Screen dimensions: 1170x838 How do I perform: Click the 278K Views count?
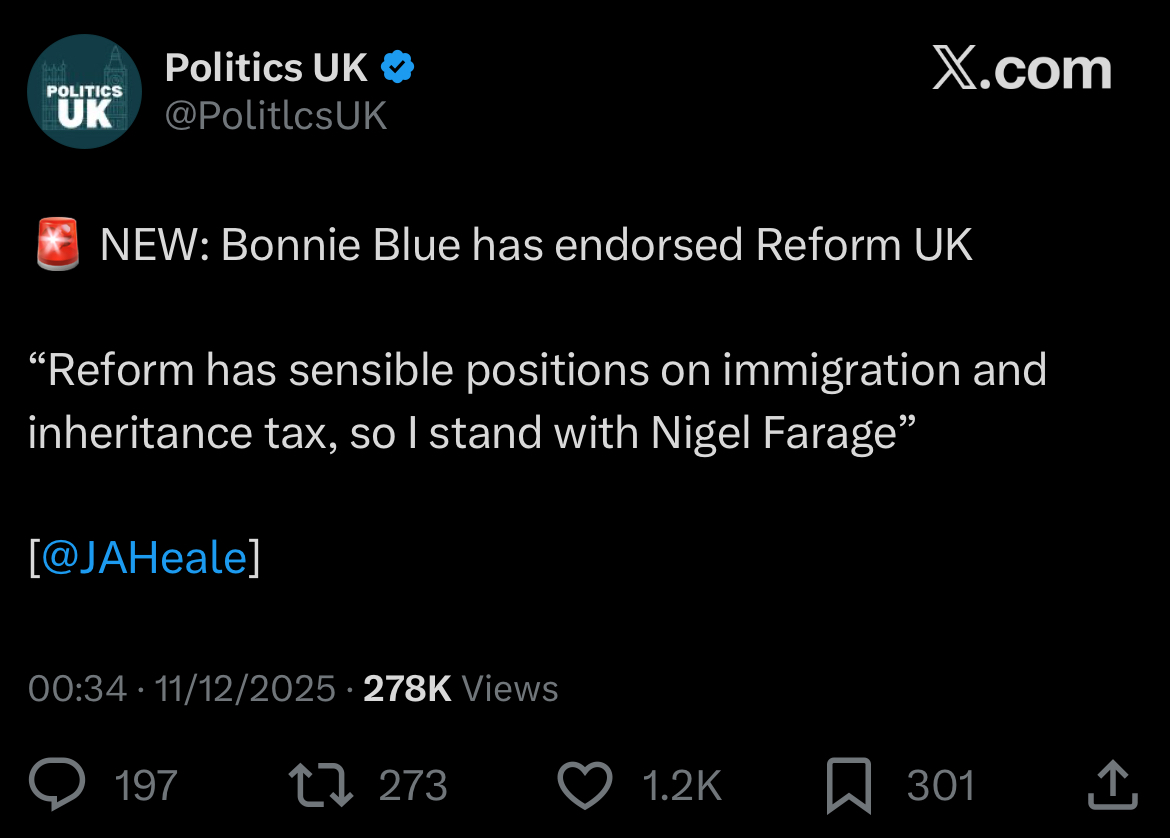pyautogui.click(x=460, y=688)
